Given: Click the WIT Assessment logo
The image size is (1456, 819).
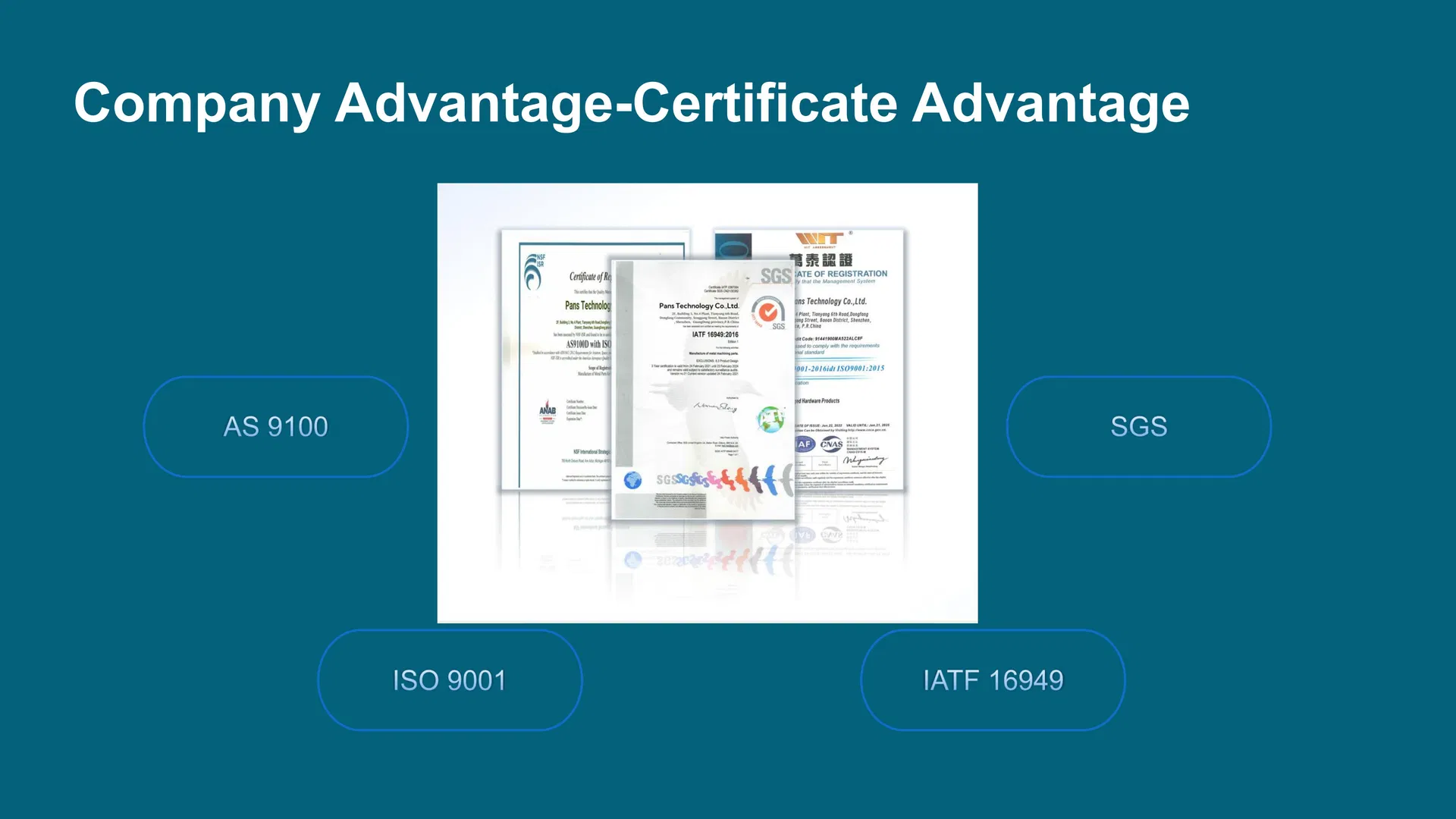Looking at the screenshot, I should coord(819,239).
